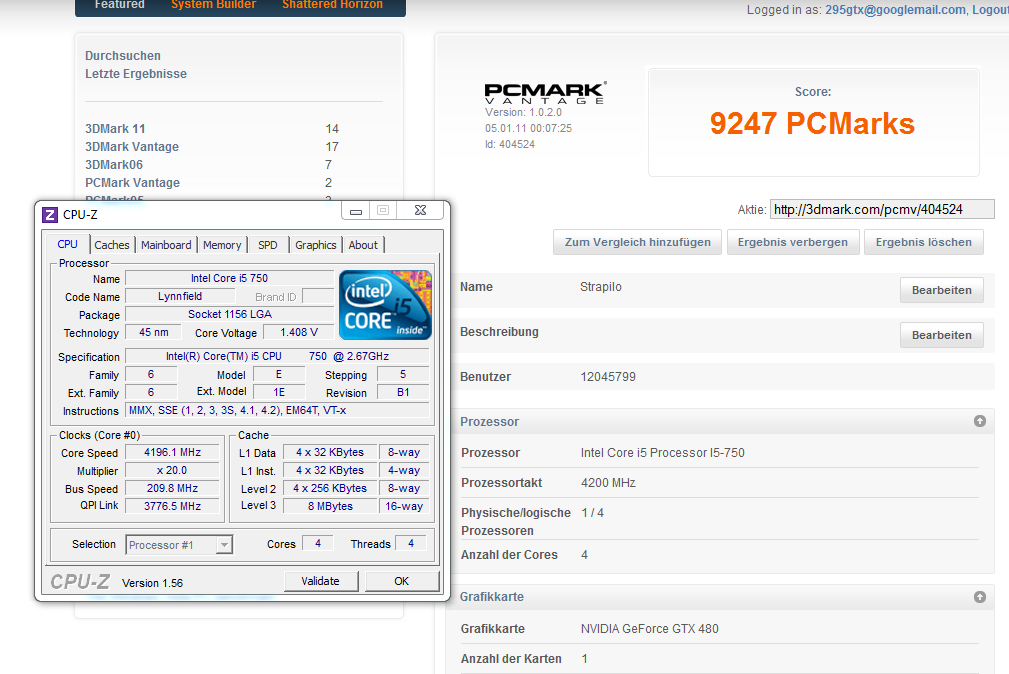Viewport: 1009px width, 674px height.
Task: Collapse the Grafikkarte section arrow icon
Action: 979,597
